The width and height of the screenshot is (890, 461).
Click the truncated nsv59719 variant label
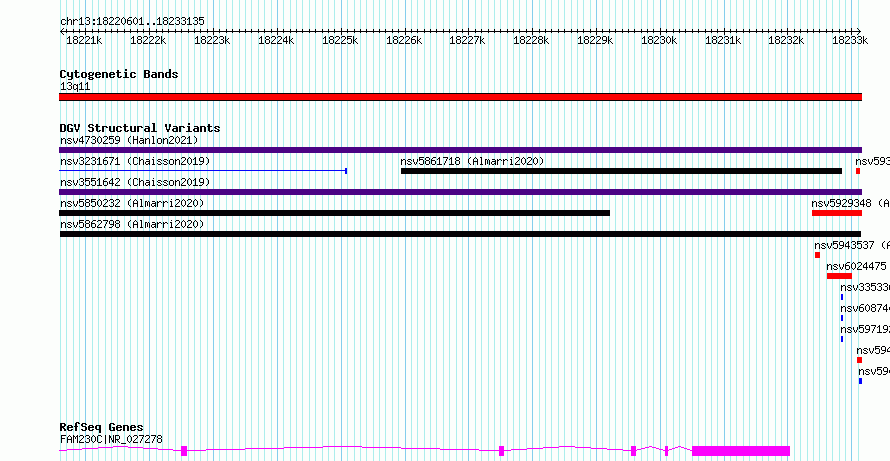tap(865, 329)
